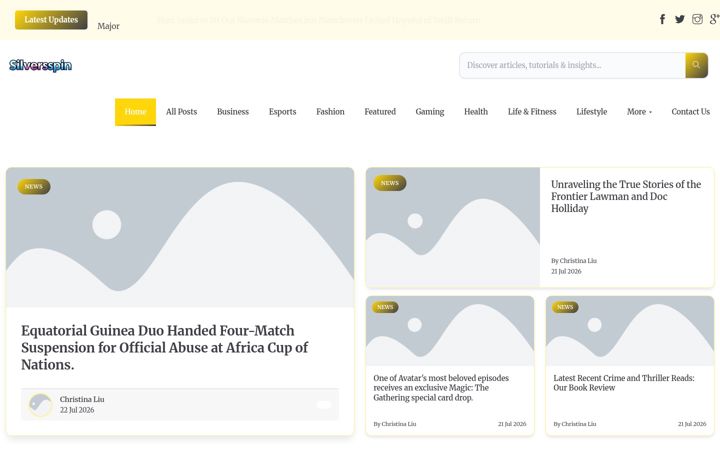
Task: Focus the Discover articles search field
Action: click(572, 65)
